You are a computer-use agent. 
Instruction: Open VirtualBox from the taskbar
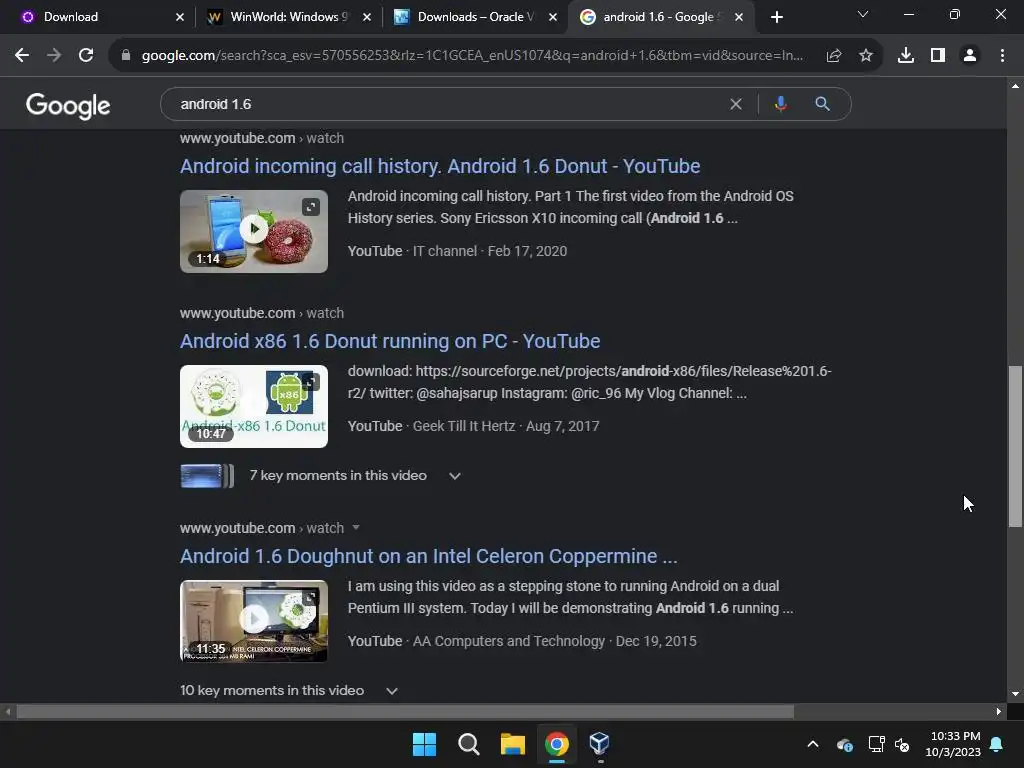pos(600,744)
